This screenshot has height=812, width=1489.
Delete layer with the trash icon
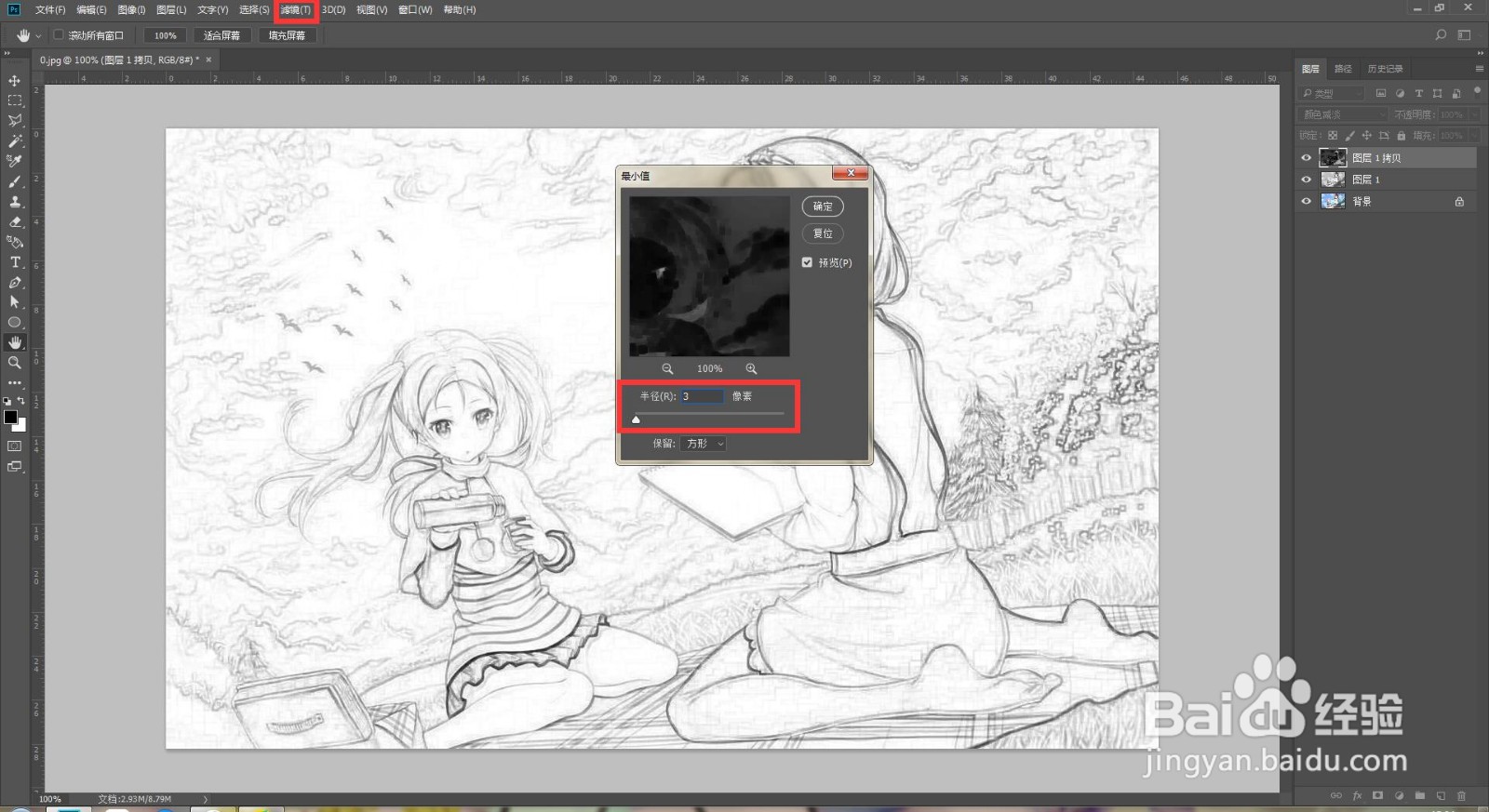tap(1461, 796)
